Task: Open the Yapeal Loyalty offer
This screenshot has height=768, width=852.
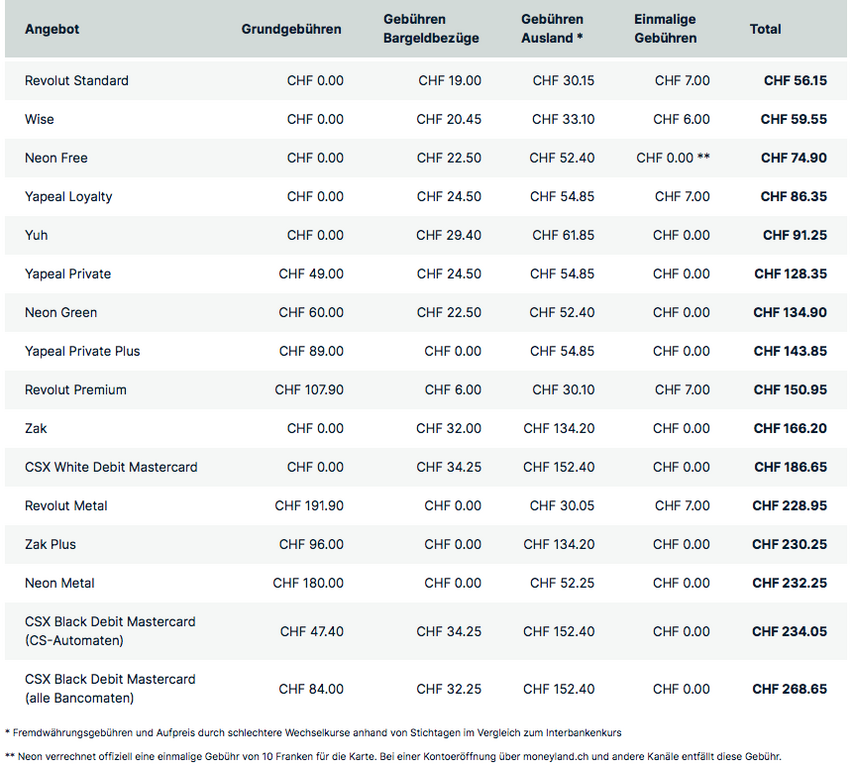Action: coord(68,197)
